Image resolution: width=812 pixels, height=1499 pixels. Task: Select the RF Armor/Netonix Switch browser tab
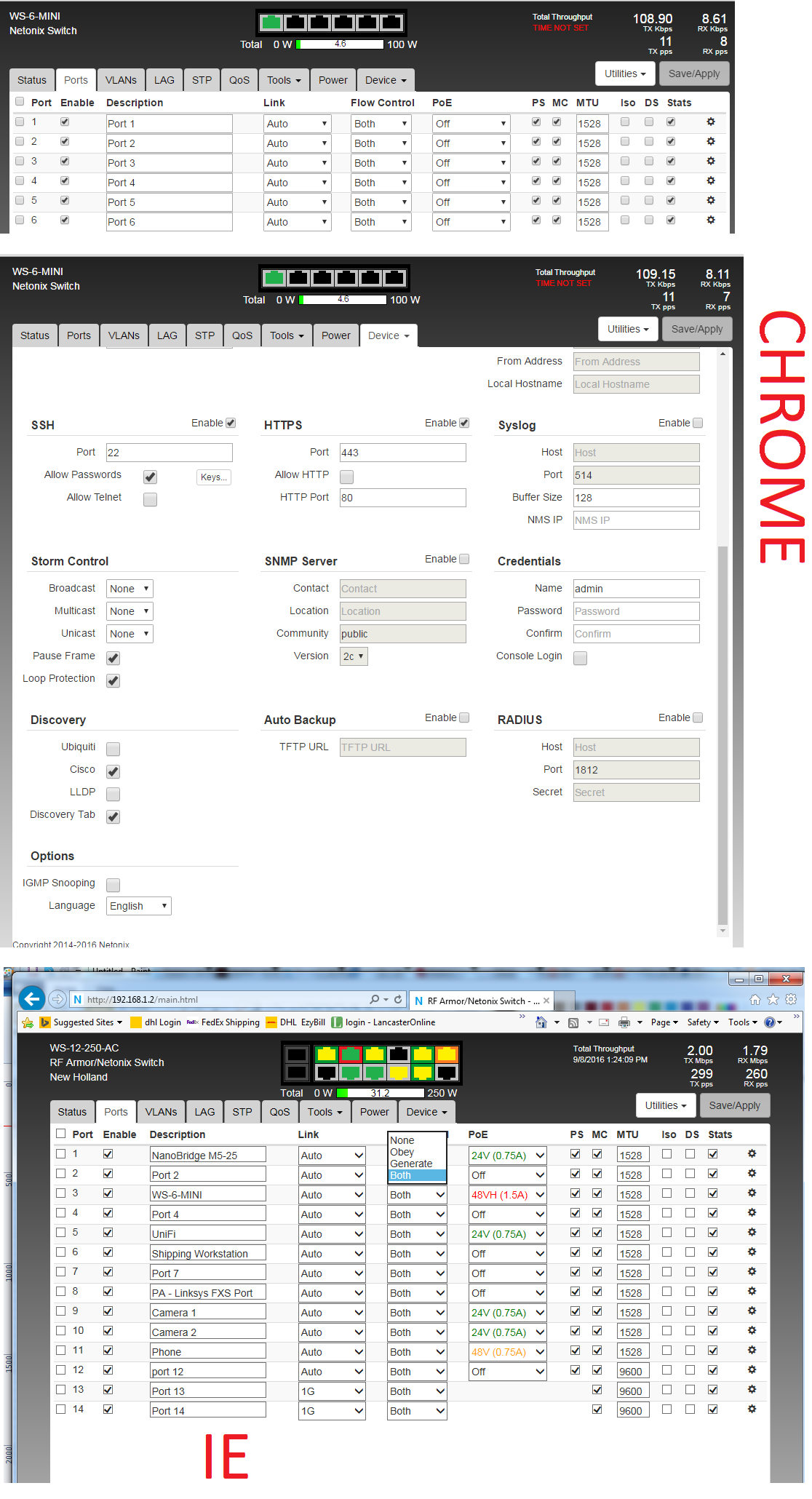click(480, 1001)
